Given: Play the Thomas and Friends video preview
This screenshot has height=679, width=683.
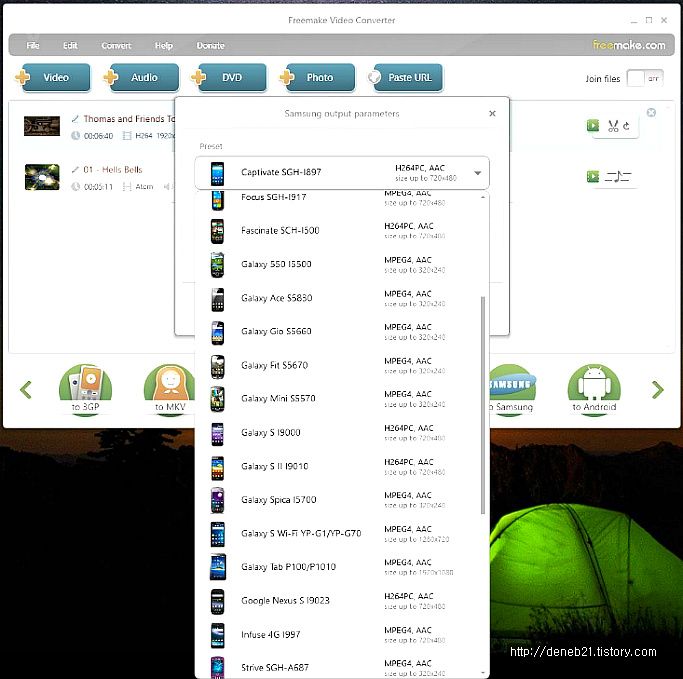Looking at the screenshot, I should click(592, 125).
